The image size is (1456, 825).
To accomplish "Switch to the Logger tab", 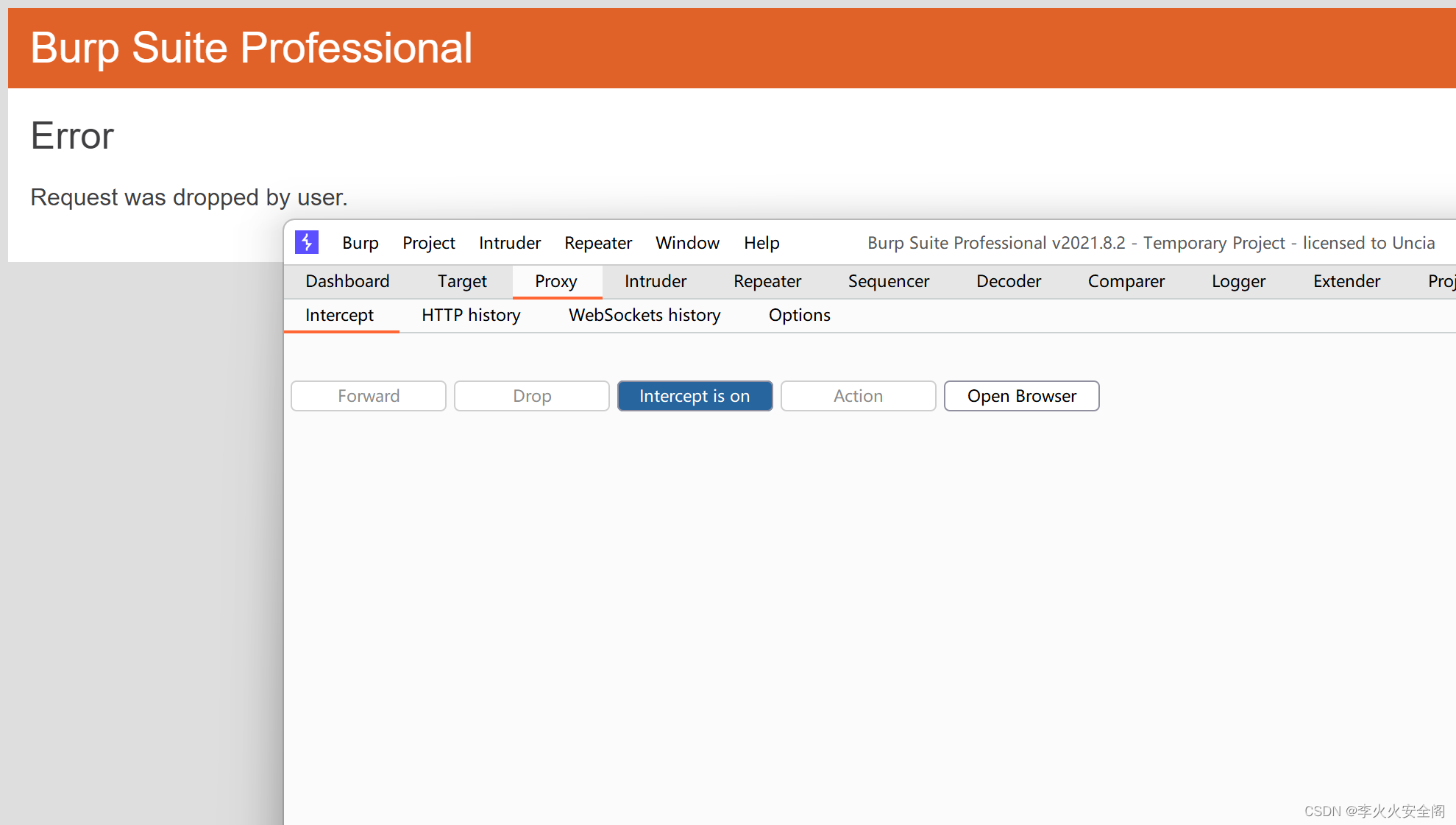I will [x=1239, y=281].
